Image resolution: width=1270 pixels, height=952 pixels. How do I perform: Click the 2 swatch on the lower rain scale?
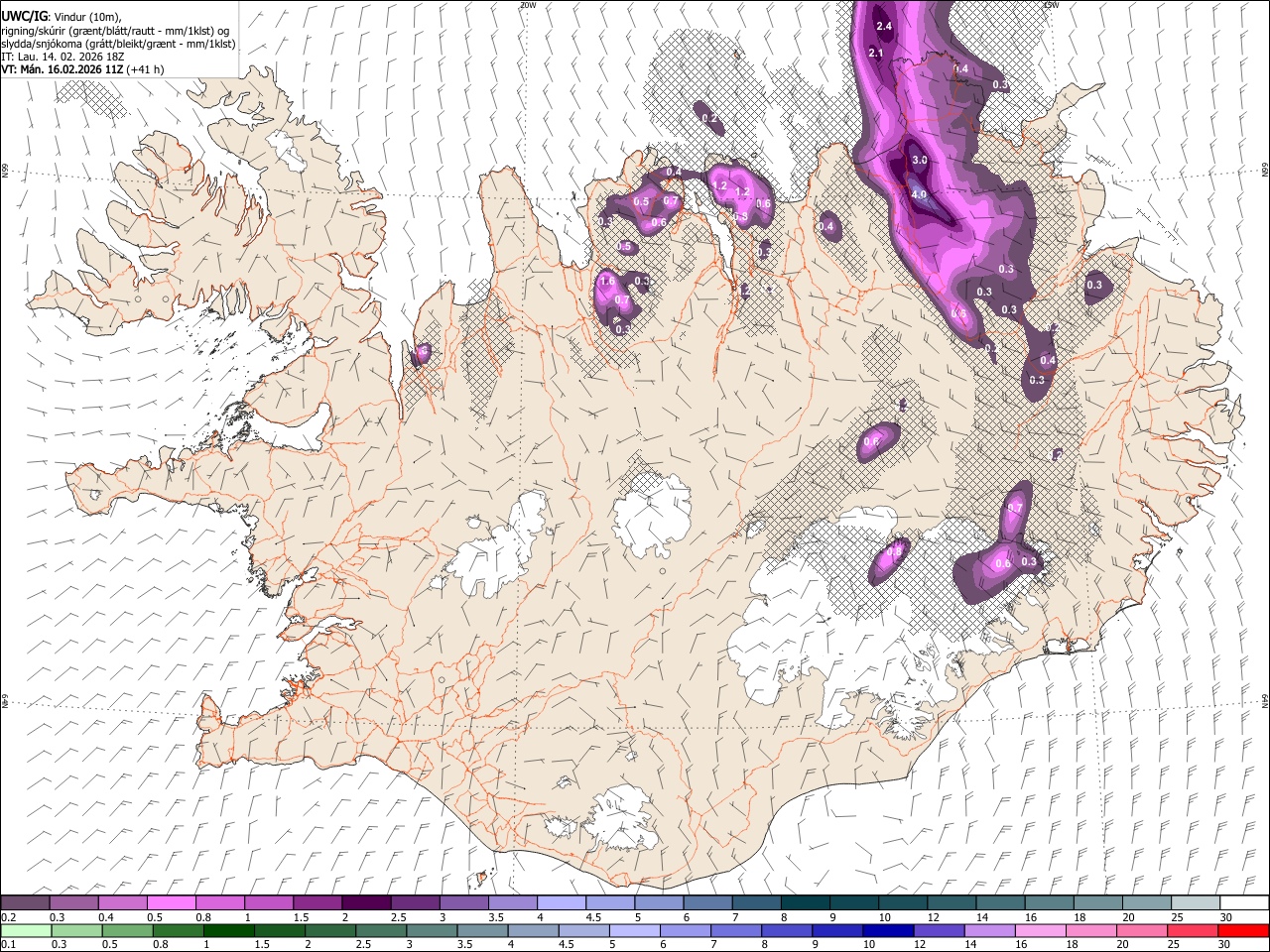point(331,930)
